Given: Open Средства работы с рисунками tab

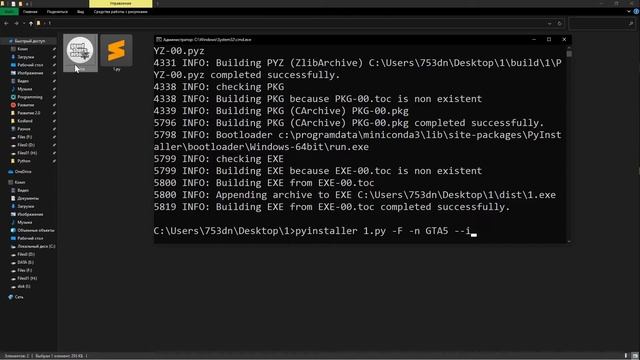Looking at the screenshot, I should point(120,12).
